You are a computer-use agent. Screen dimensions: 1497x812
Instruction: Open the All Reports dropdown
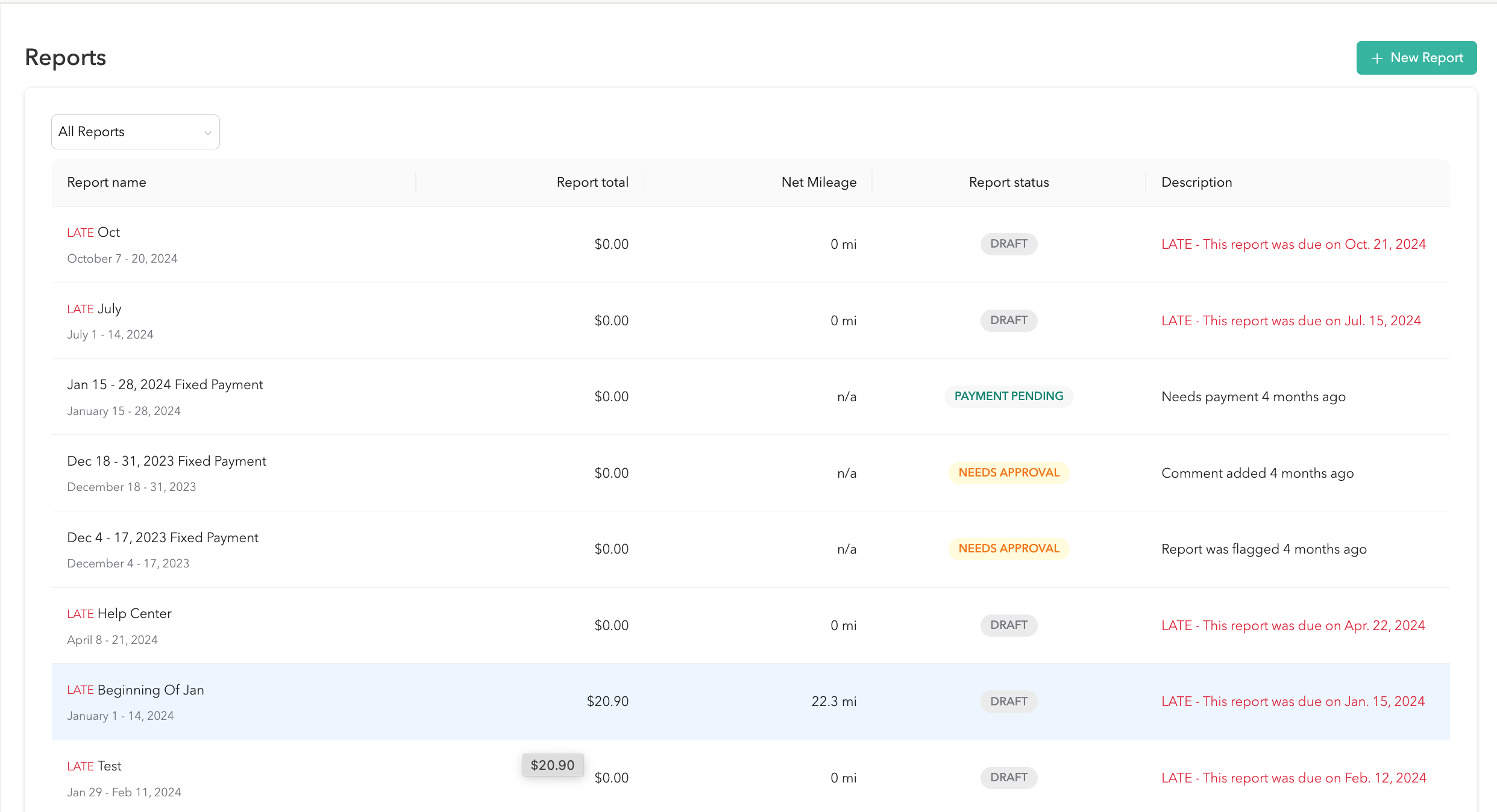135,131
